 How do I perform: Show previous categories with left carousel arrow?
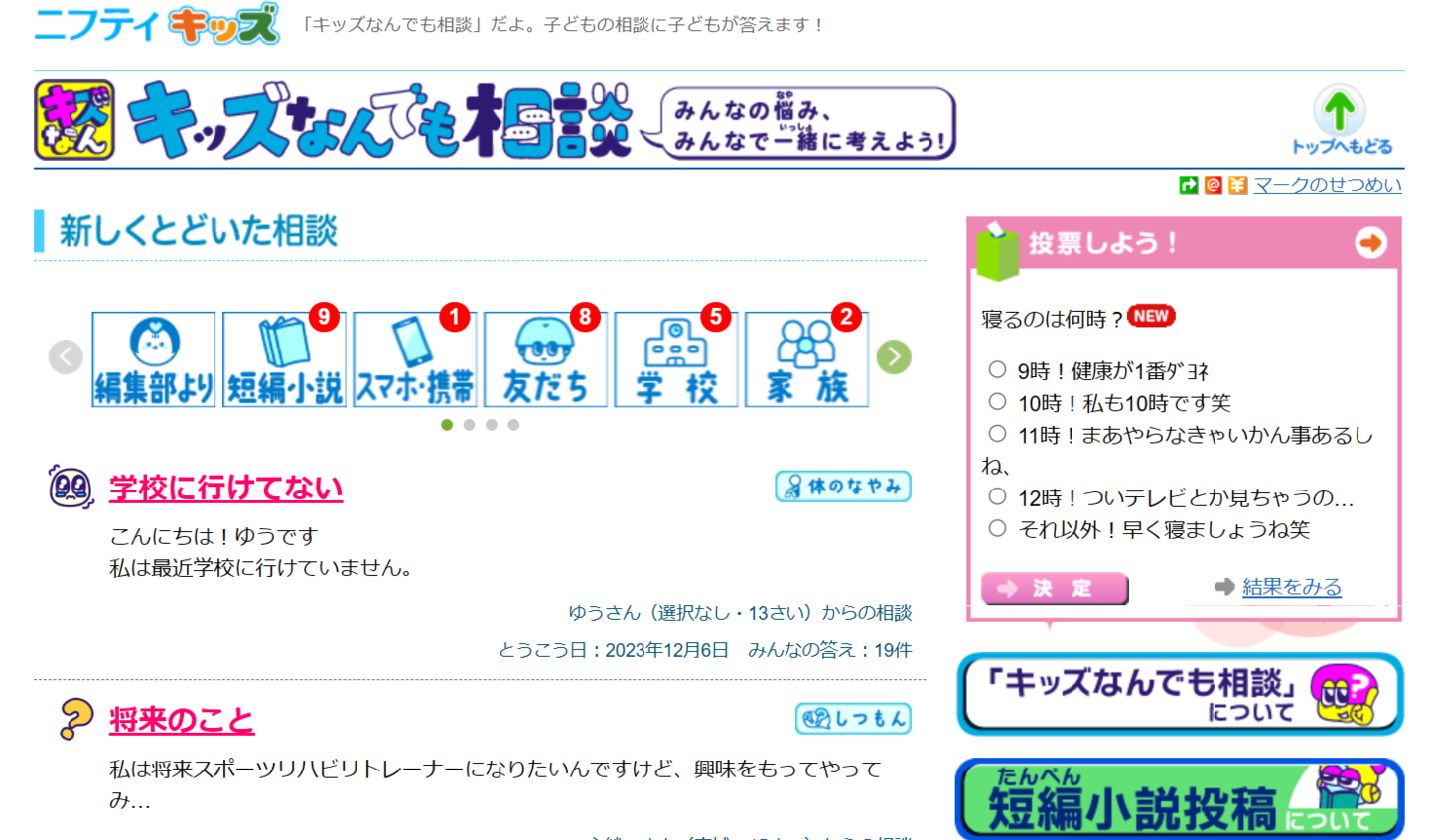pyautogui.click(x=66, y=357)
